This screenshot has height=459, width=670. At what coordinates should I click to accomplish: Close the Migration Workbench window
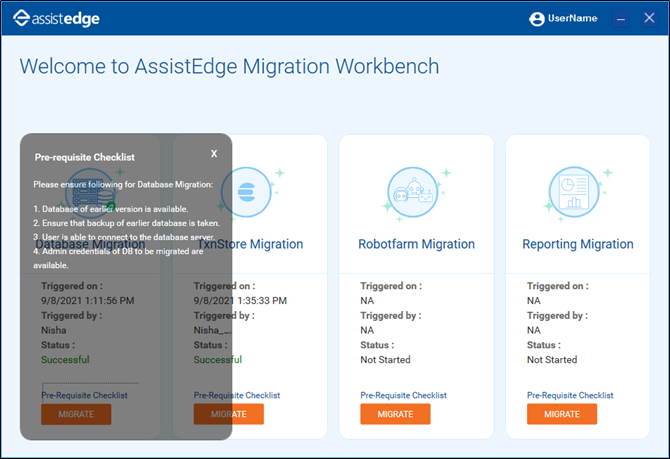coord(650,19)
